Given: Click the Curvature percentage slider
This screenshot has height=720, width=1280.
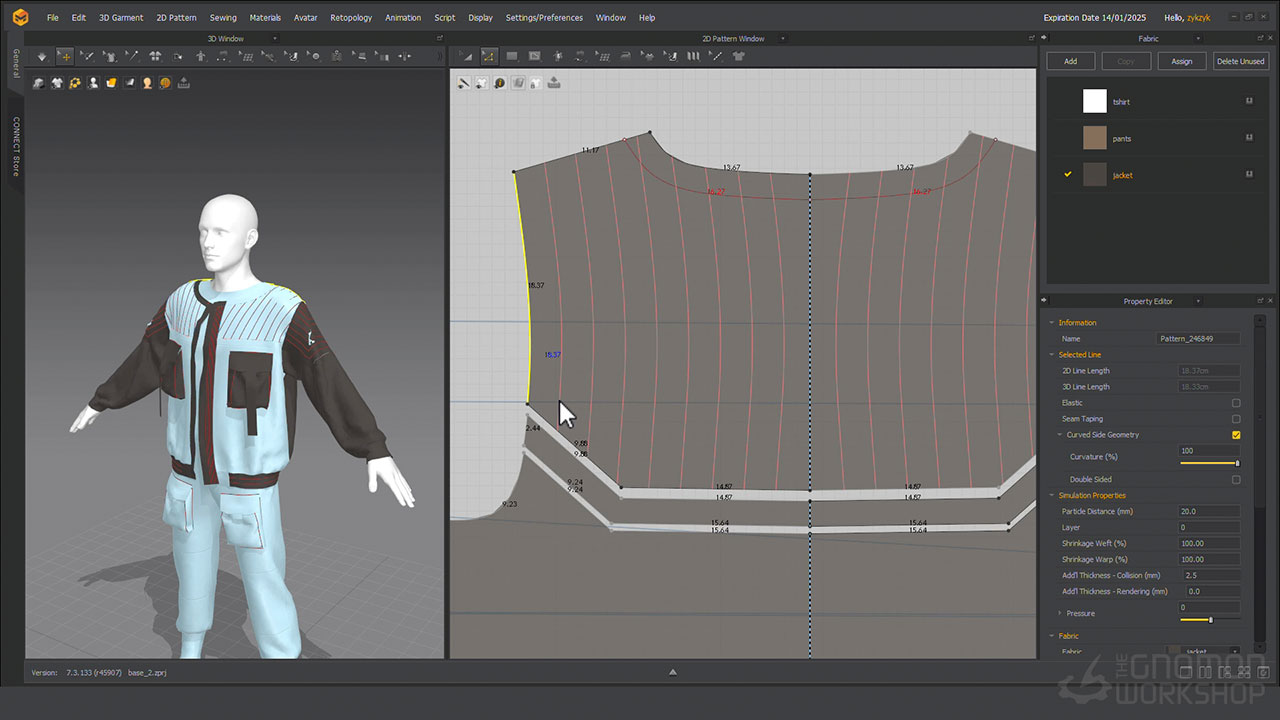Looking at the screenshot, I should [1209, 463].
